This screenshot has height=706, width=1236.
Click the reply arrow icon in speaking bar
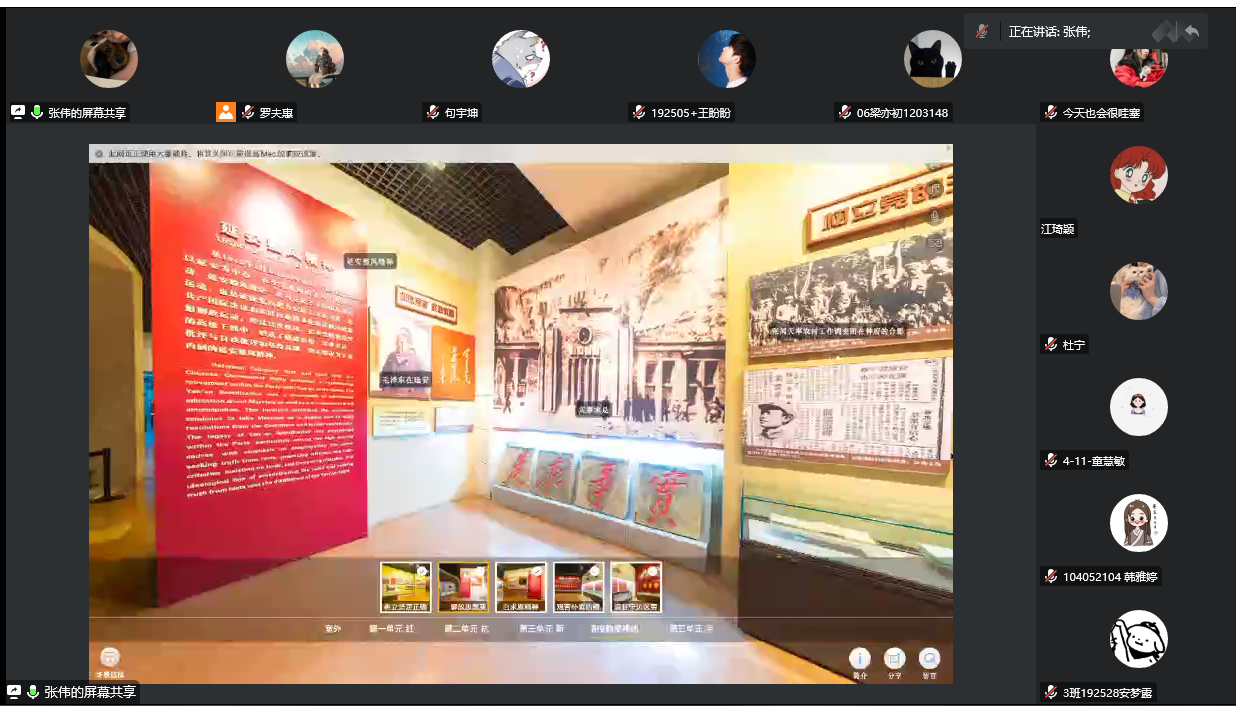[x=1191, y=32]
